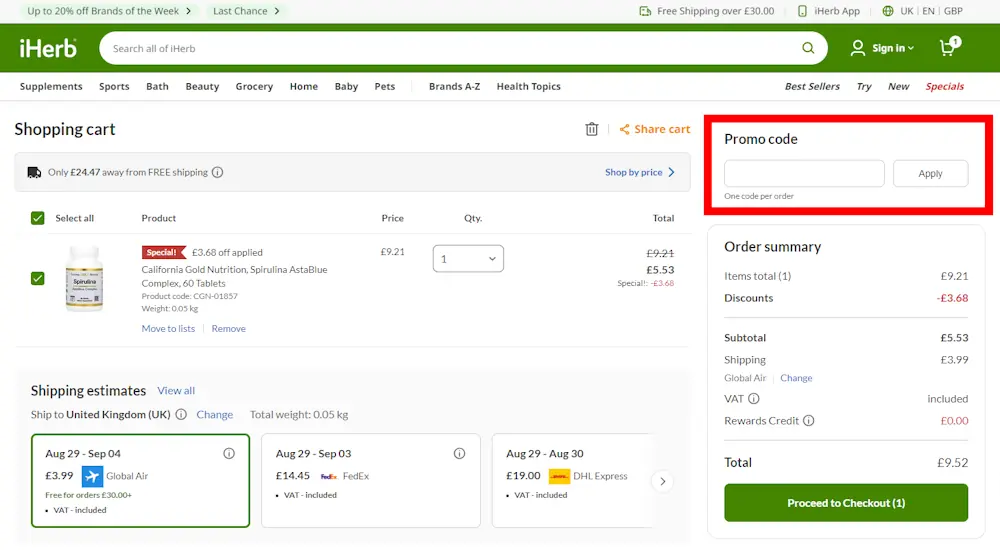This screenshot has width=1000, height=550.
Task: Expand the Sign in menu
Action: pos(893,48)
